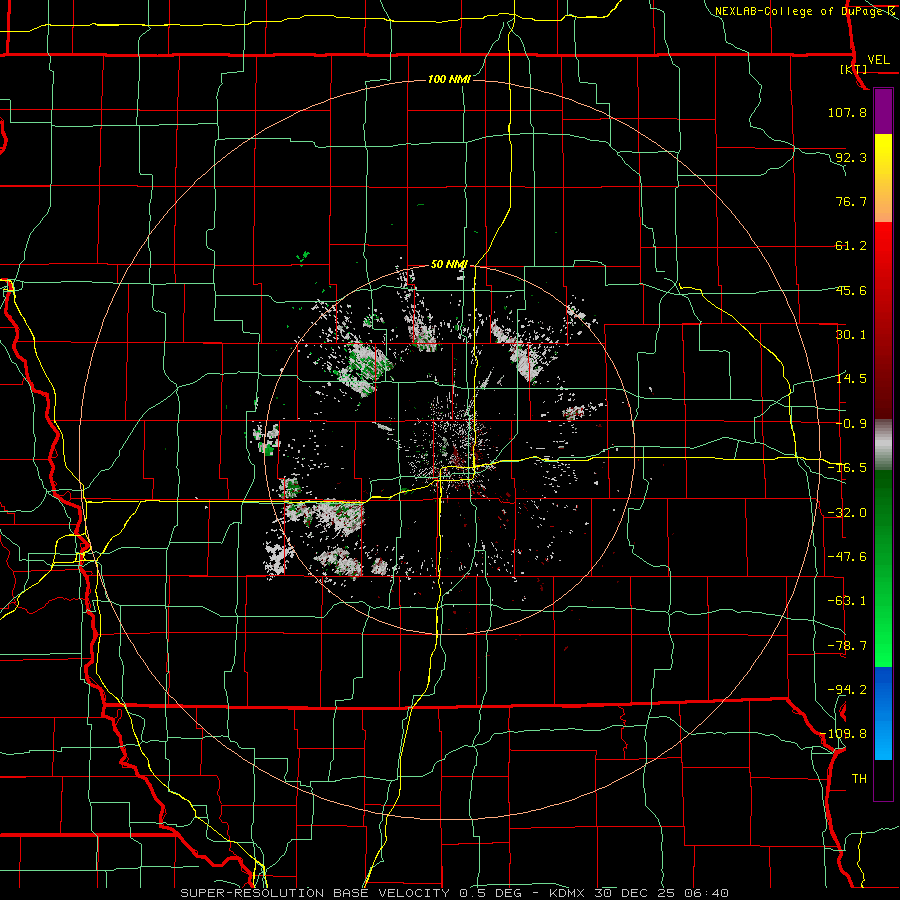Click the Super-Resolution Base Velocity caption
900x900 pixels.
click(x=455, y=893)
